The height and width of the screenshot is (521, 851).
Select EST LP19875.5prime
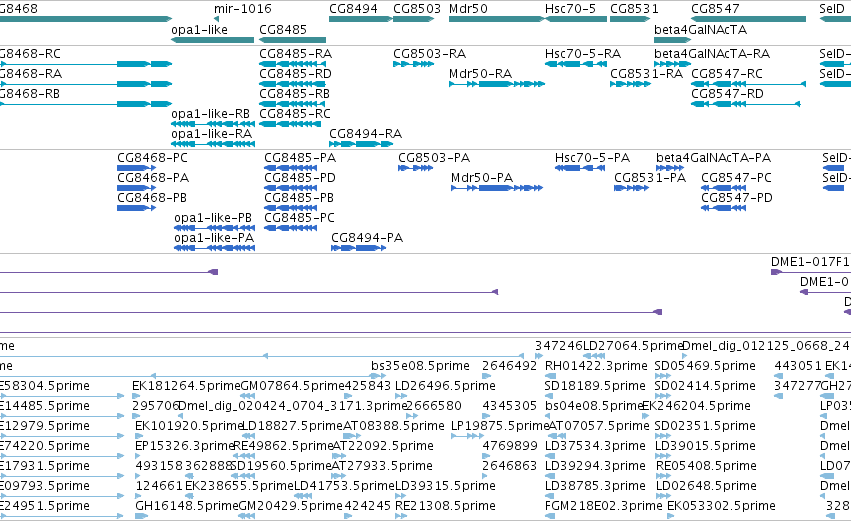click(500, 426)
